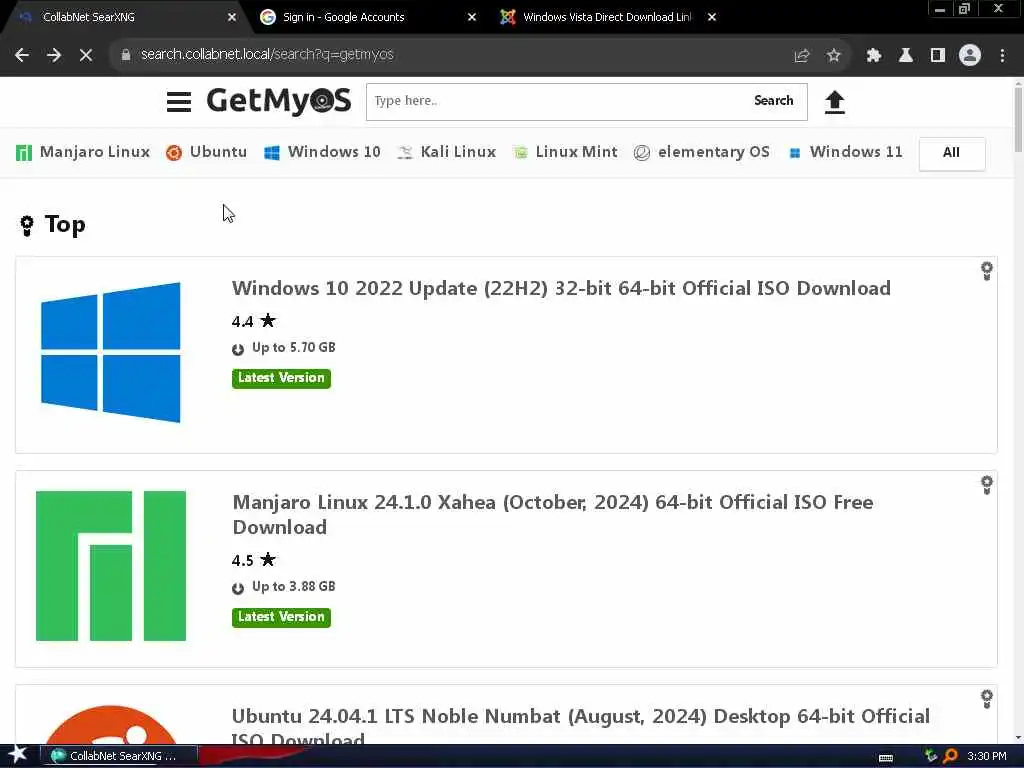Click the Windows 10 category icon
1024x768 pixels.
tap(272, 153)
